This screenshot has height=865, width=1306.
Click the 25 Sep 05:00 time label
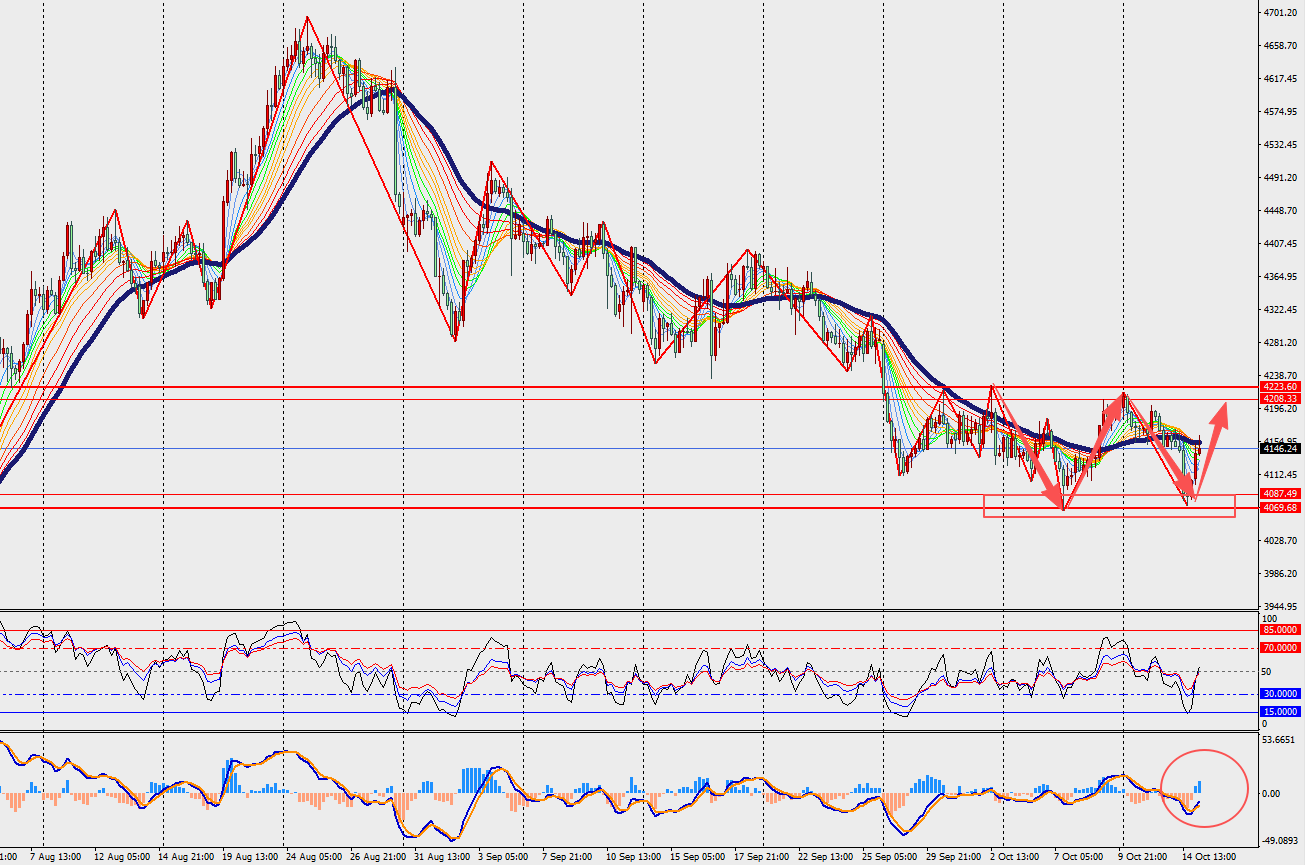point(888,858)
